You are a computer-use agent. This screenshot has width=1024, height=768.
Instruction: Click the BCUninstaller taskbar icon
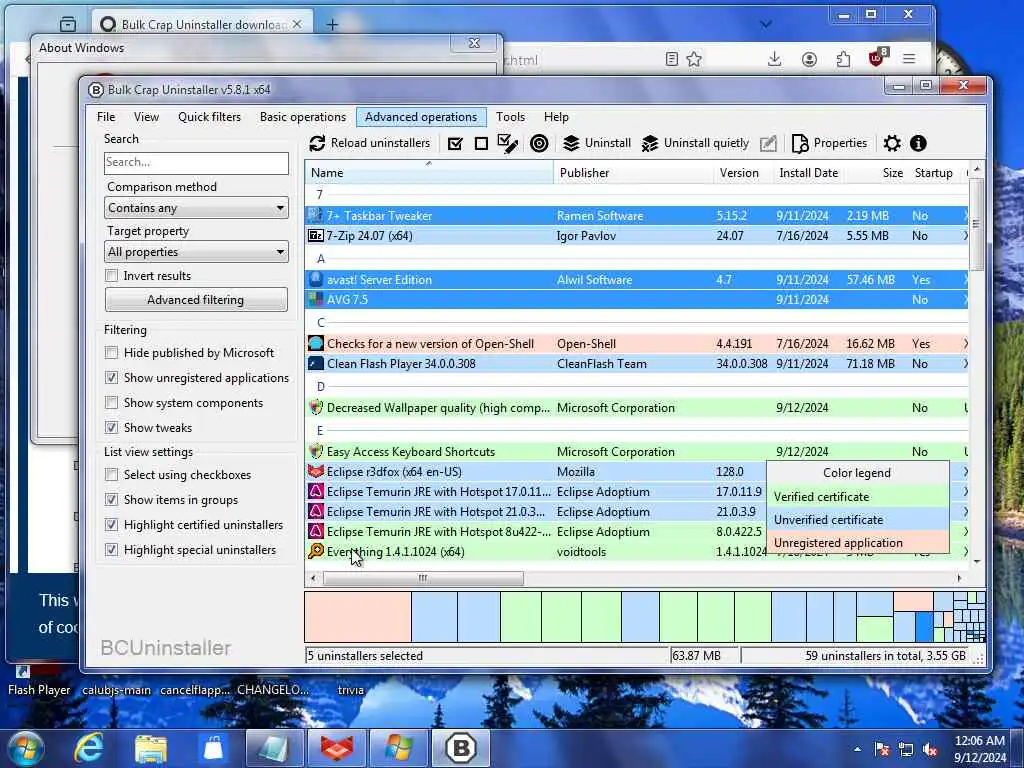460,748
